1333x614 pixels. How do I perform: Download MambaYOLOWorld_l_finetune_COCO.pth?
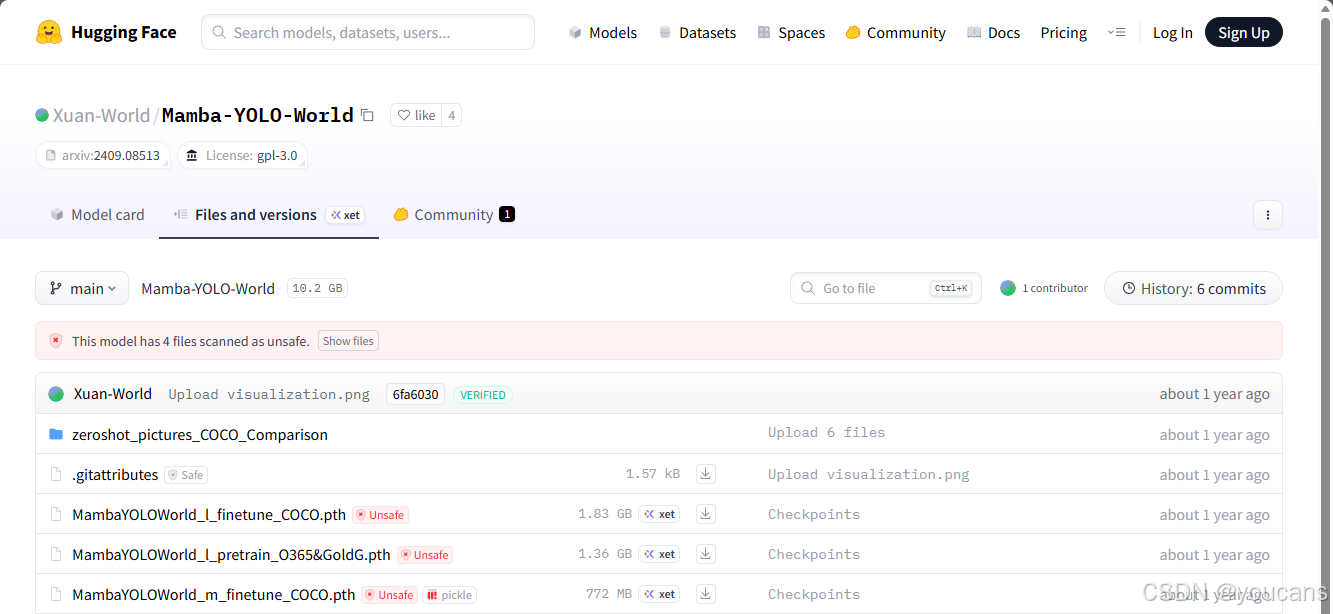[706, 514]
